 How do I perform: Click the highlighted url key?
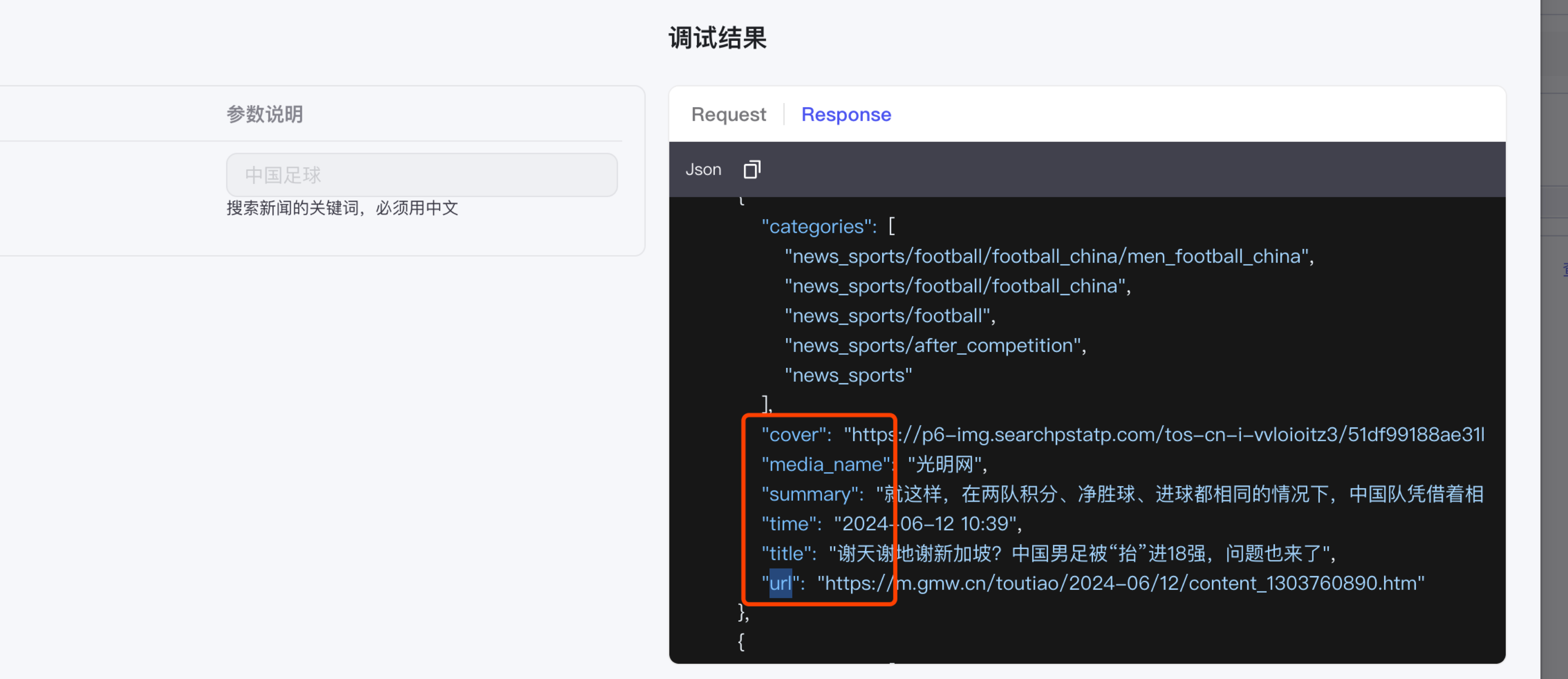click(780, 583)
